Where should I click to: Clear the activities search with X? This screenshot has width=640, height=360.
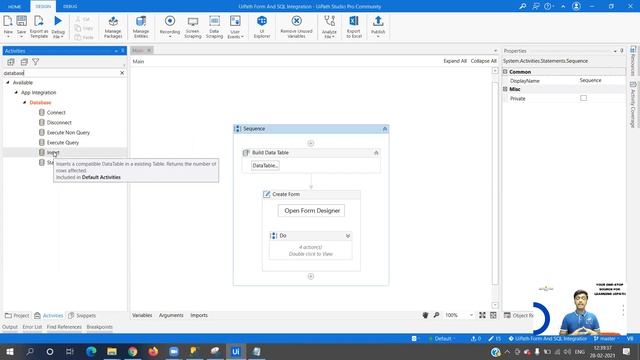tap(122, 73)
